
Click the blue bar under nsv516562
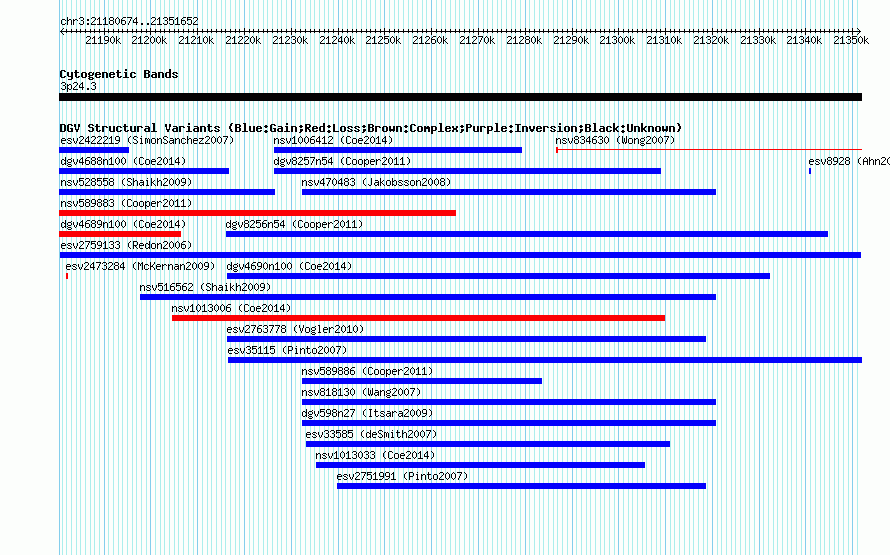[428, 297]
